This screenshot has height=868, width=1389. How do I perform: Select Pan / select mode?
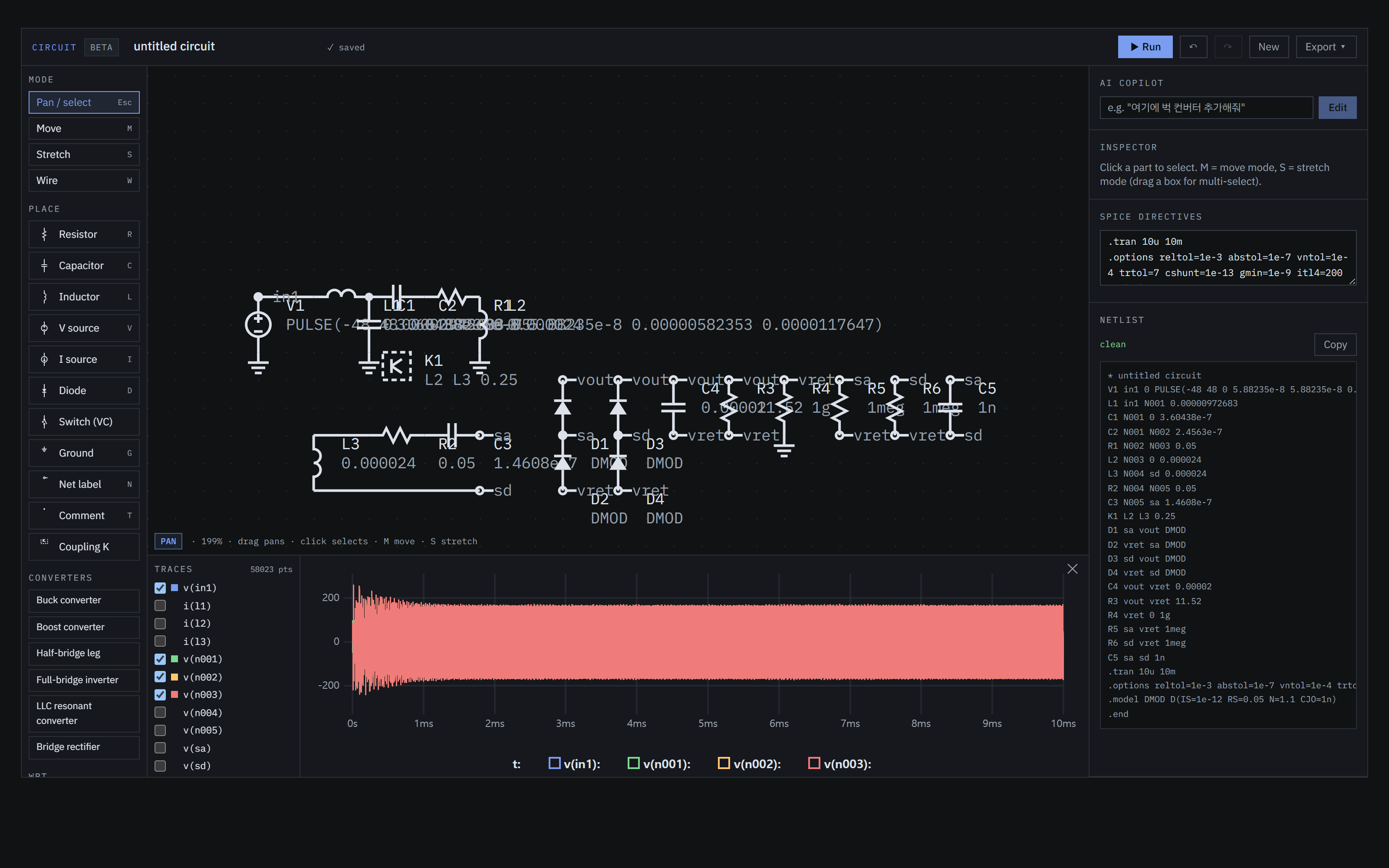84,102
